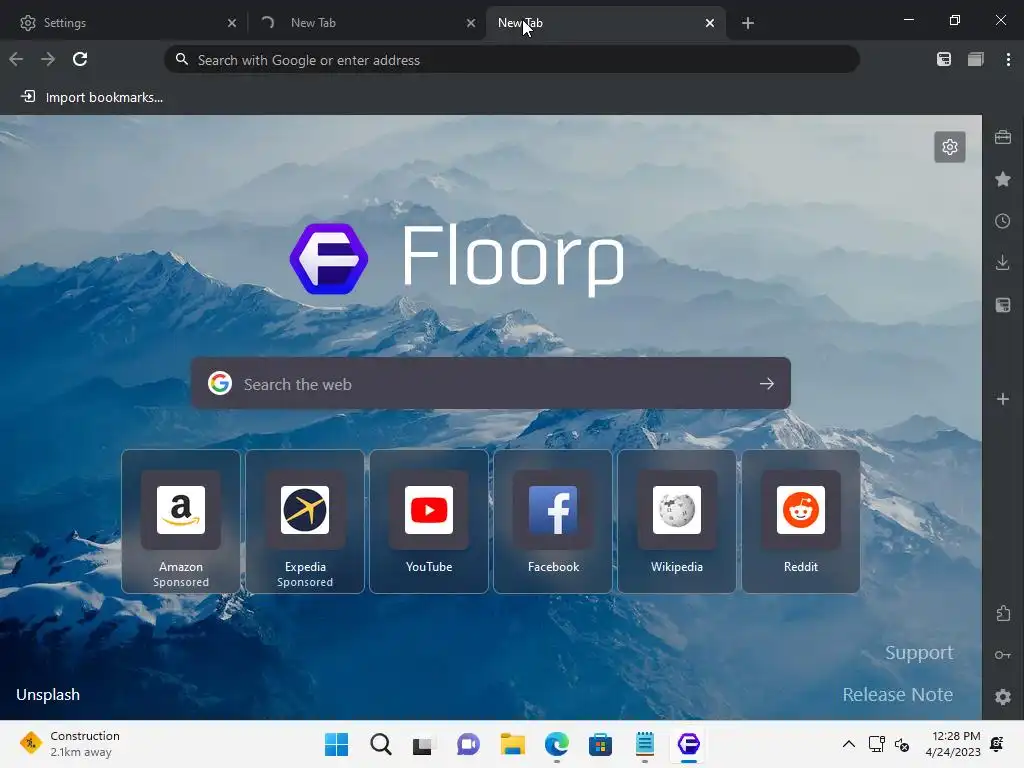Click Import bookmarks button

pos(91,97)
